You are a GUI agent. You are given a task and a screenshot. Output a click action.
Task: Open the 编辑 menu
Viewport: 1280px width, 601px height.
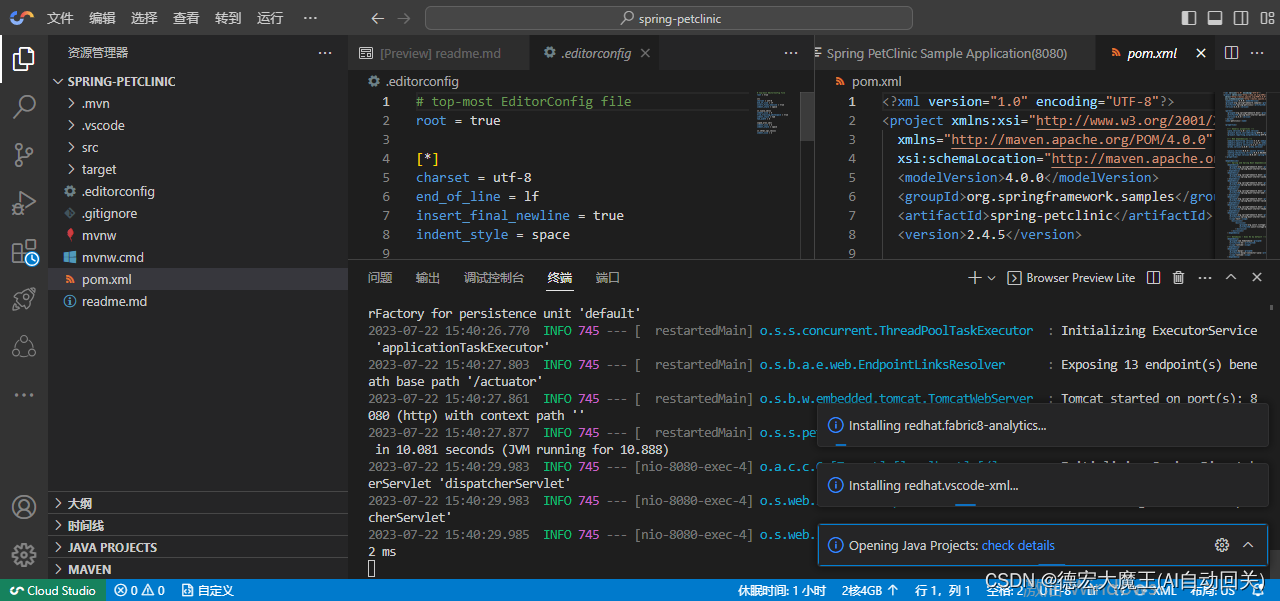(102, 18)
